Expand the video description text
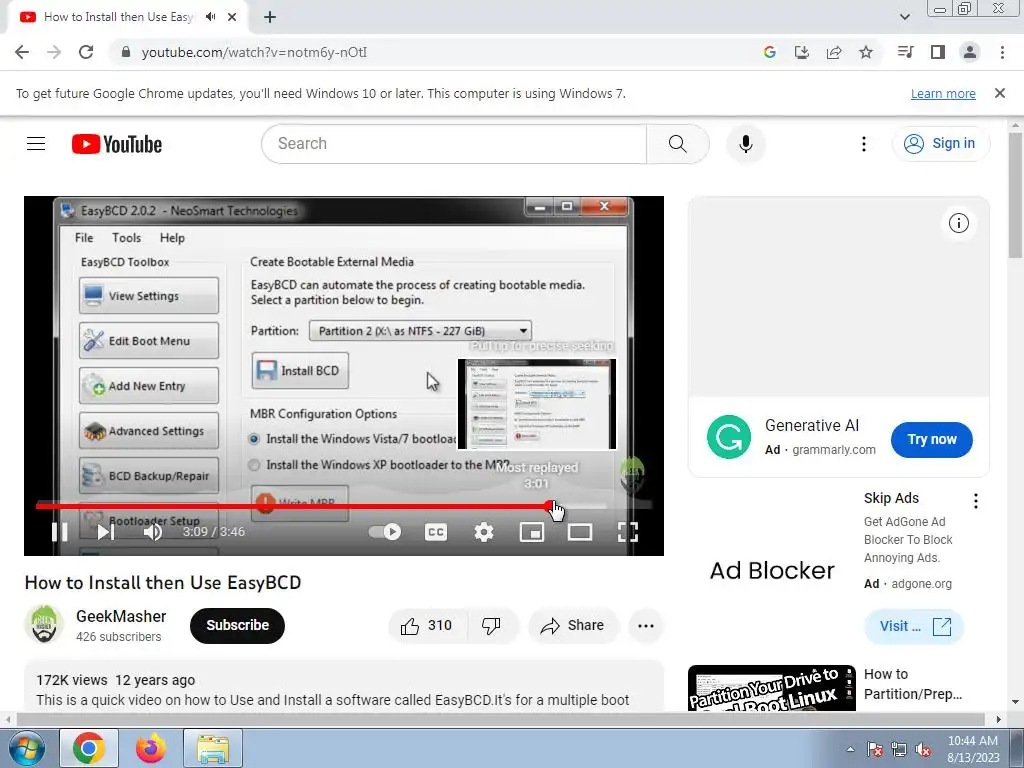The width and height of the screenshot is (1024, 768). [x=332, y=700]
